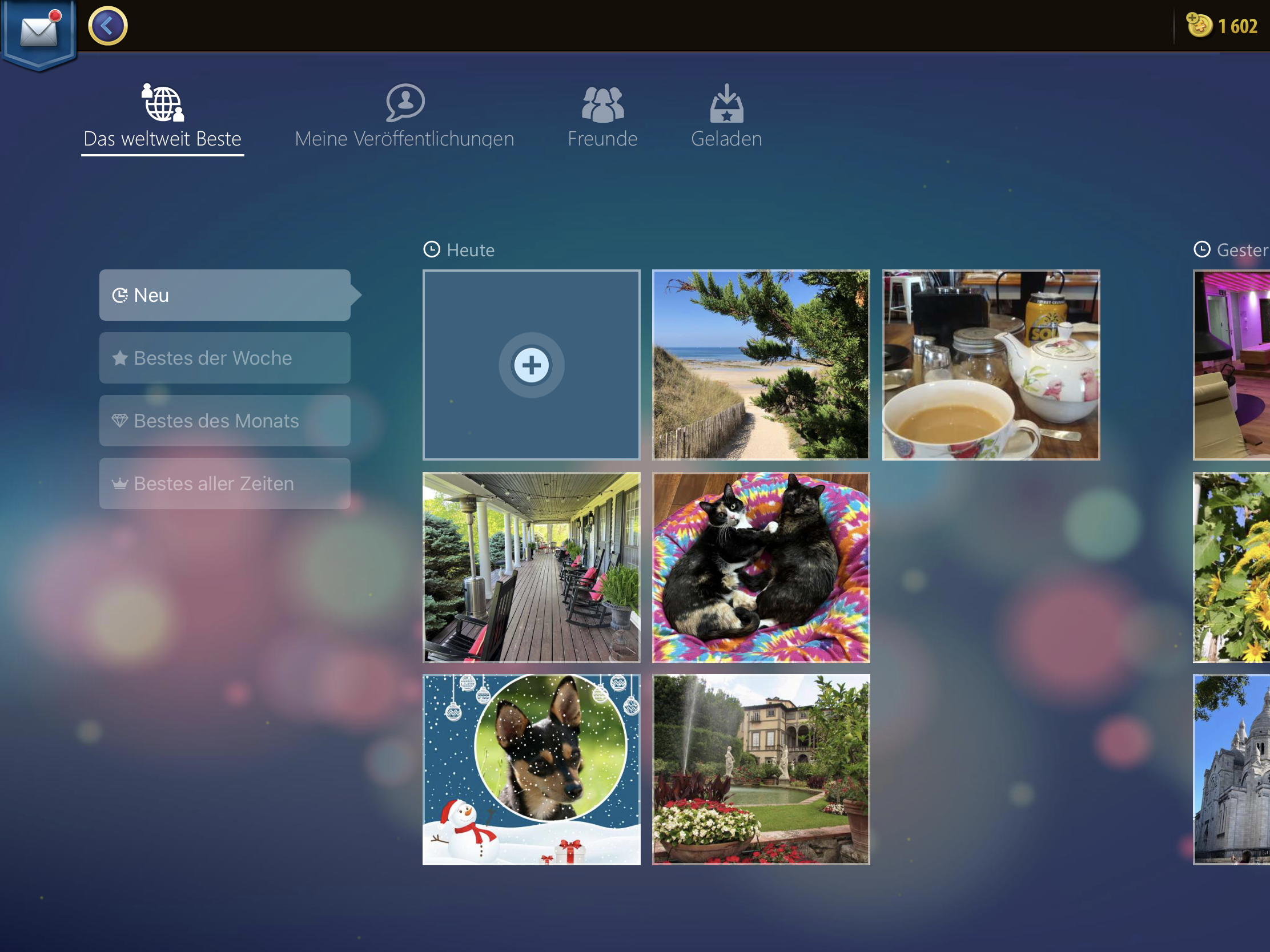Viewport: 1270px width, 952px height.
Task: Open the villa garden fountain photo
Action: click(x=761, y=769)
